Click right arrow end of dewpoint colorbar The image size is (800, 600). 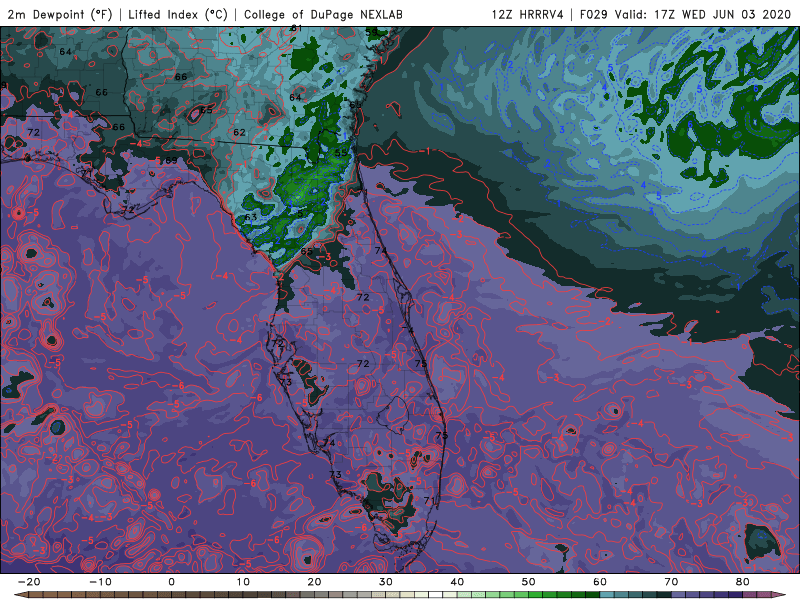[780, 595]
